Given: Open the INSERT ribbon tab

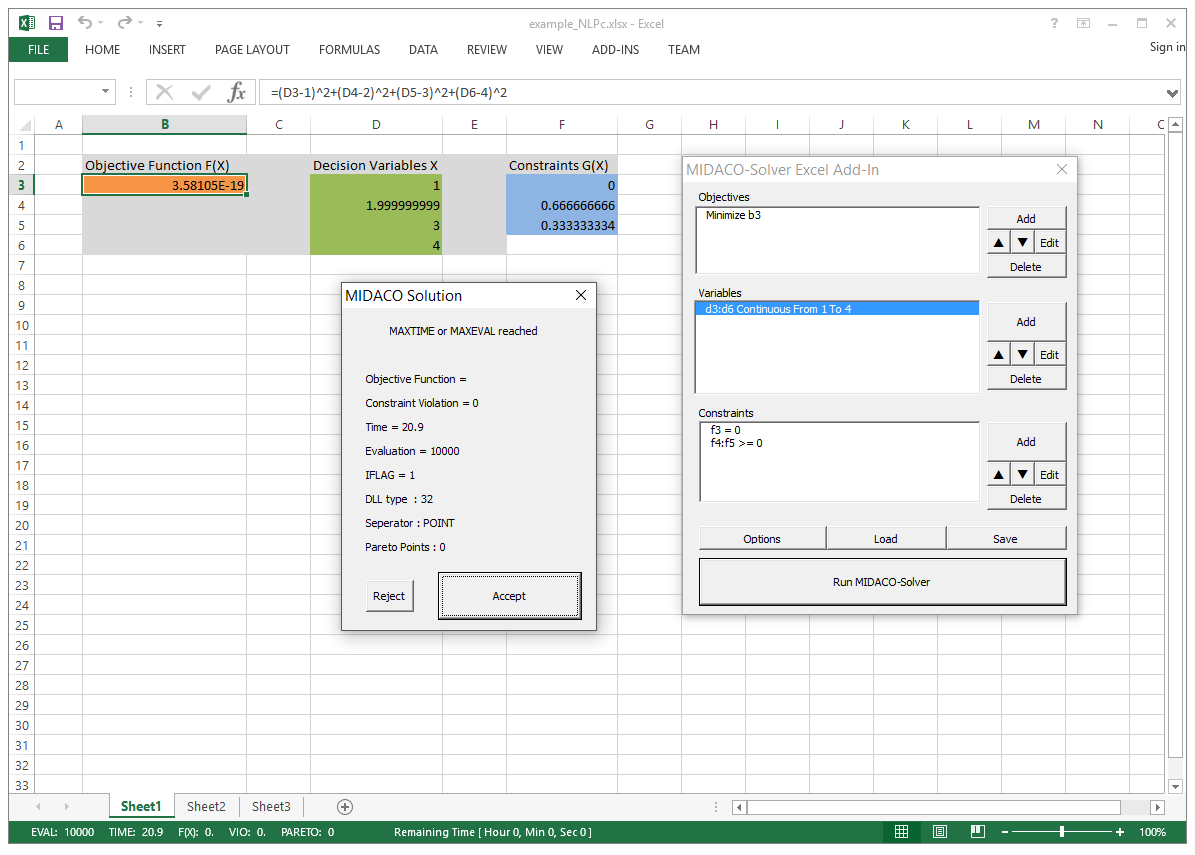Looking at the screenshot, I should point(167,50).
